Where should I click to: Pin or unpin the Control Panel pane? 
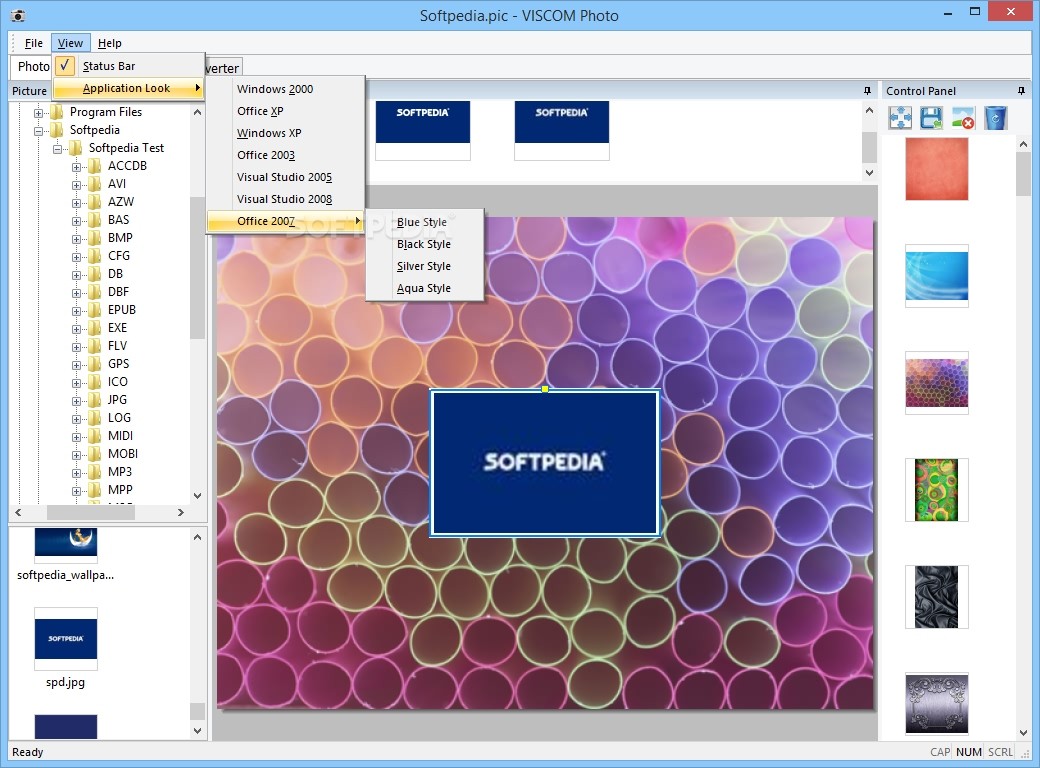coord(1021,90)
